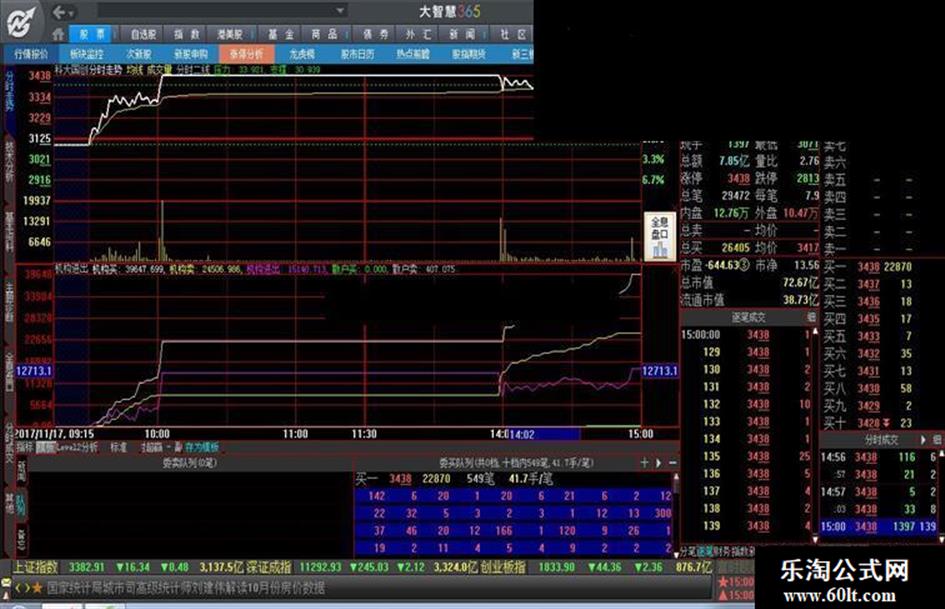Click the mail envelope icon at bottom-left

point(6,584)
